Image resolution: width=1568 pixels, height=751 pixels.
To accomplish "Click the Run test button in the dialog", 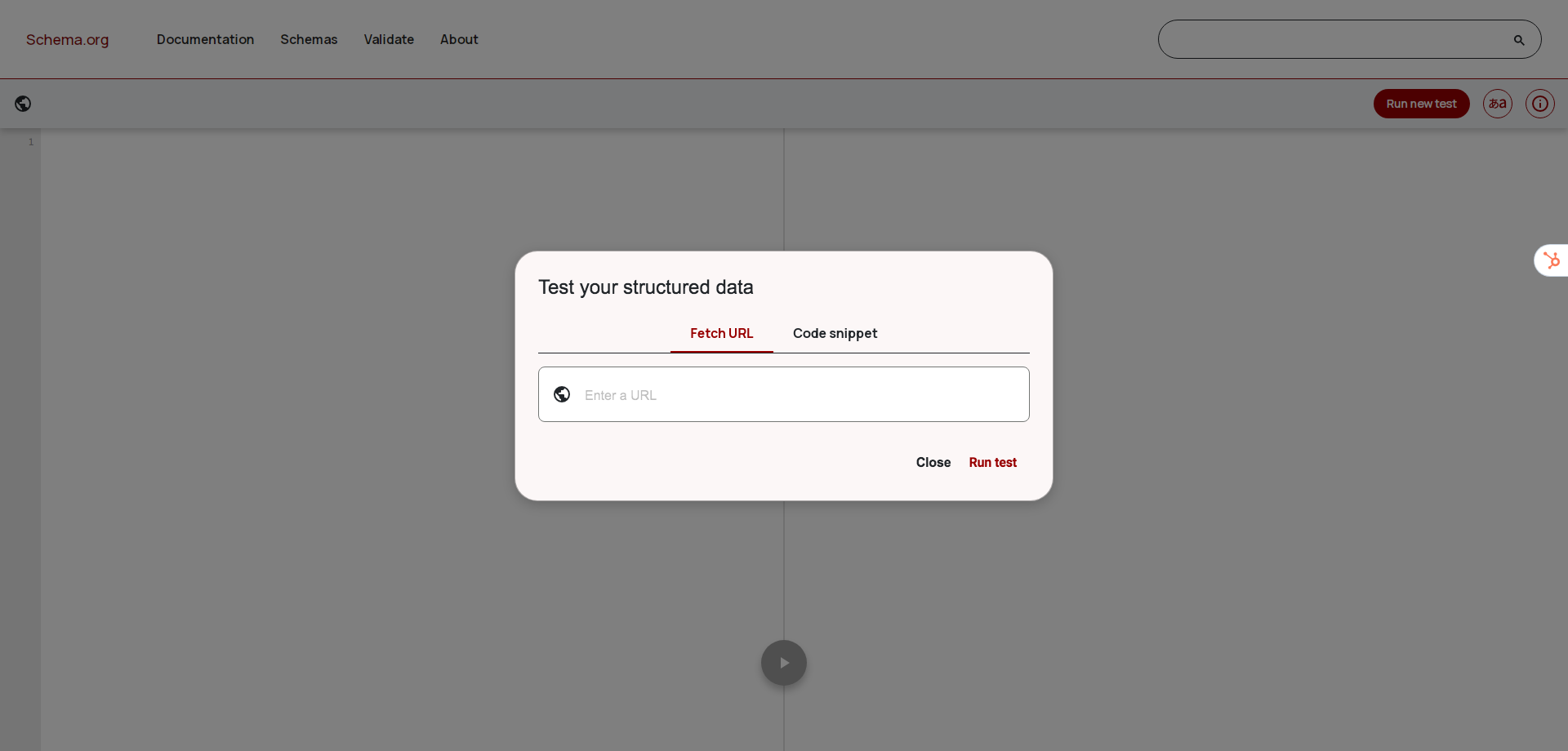I will click(992, 462).
